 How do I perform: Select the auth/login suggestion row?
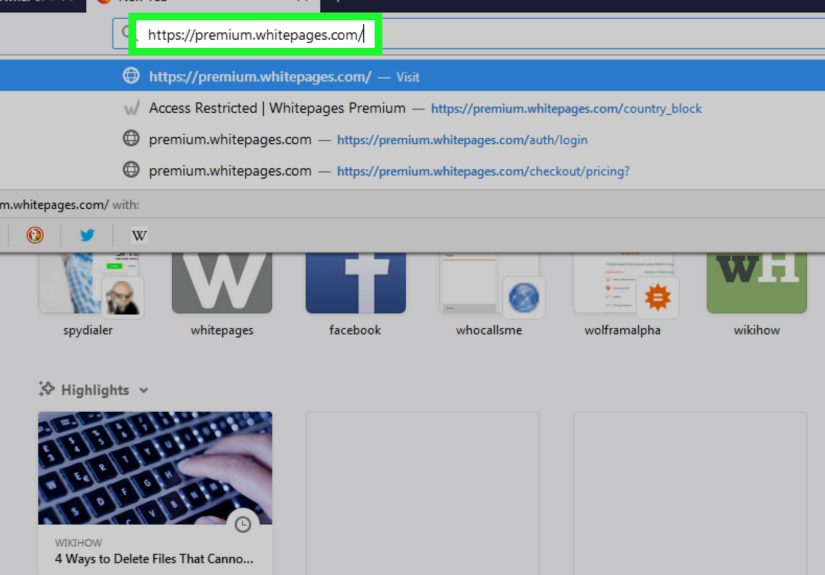coord(412,139)
